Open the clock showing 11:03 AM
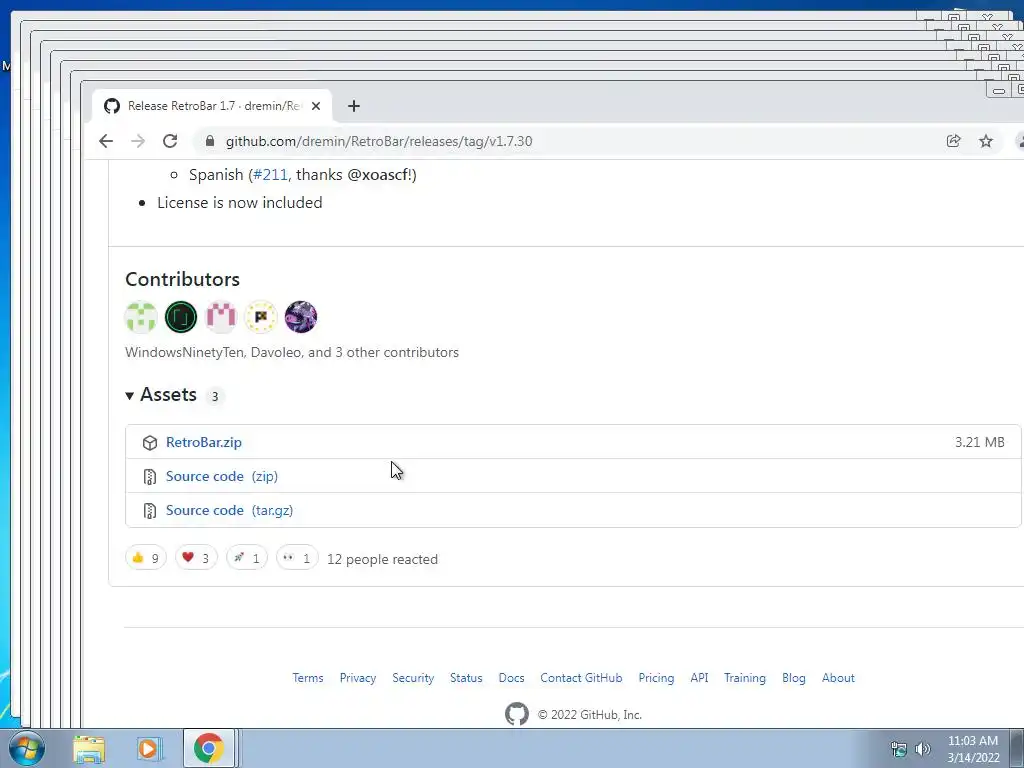This screenshot has width=1024, height=768. click(973, 749)
